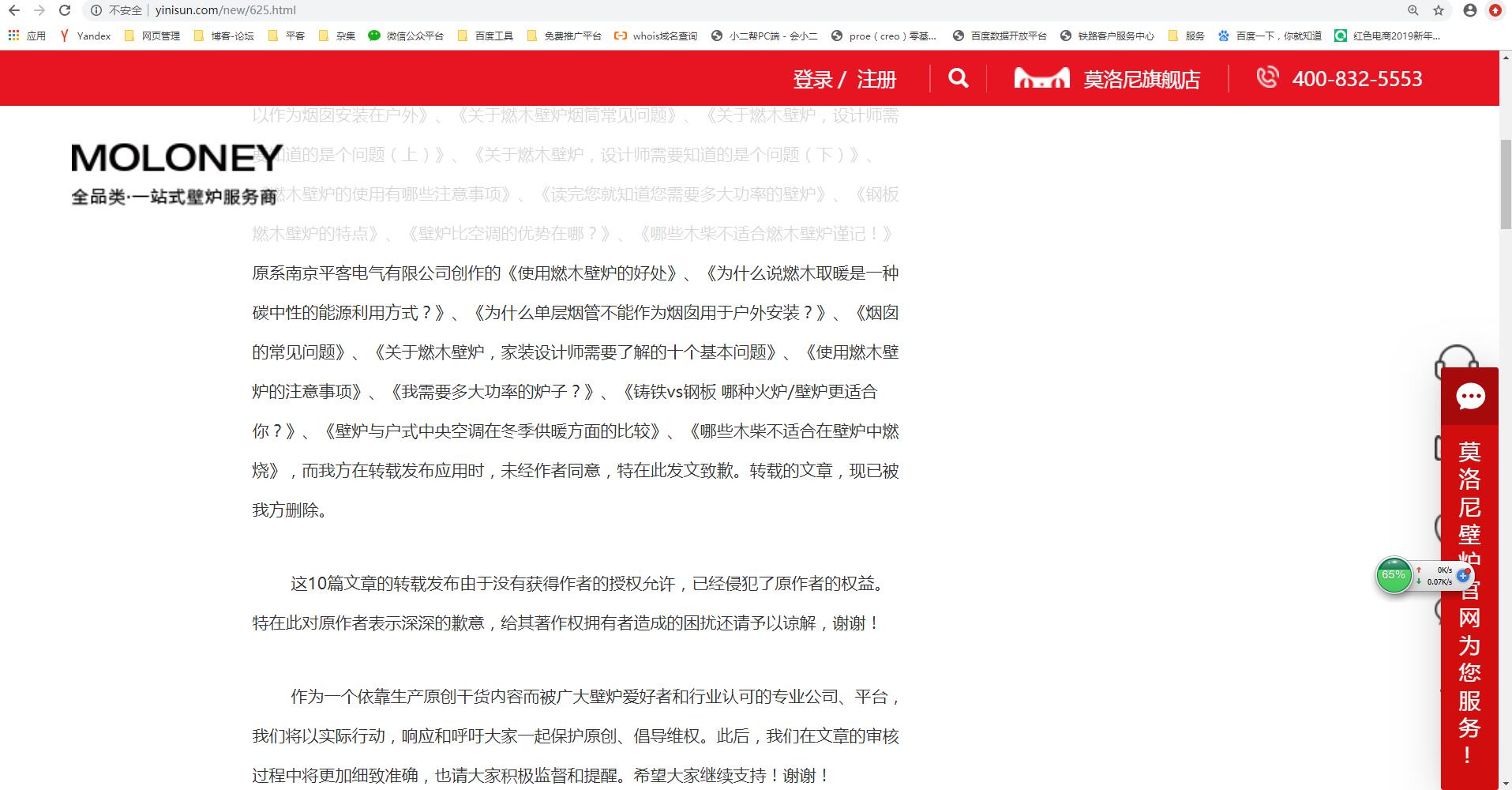The height and width of the screenshot is (790, 1512).
Task: Bookmark this page with star icon
Action: [x=1439, y=10]
